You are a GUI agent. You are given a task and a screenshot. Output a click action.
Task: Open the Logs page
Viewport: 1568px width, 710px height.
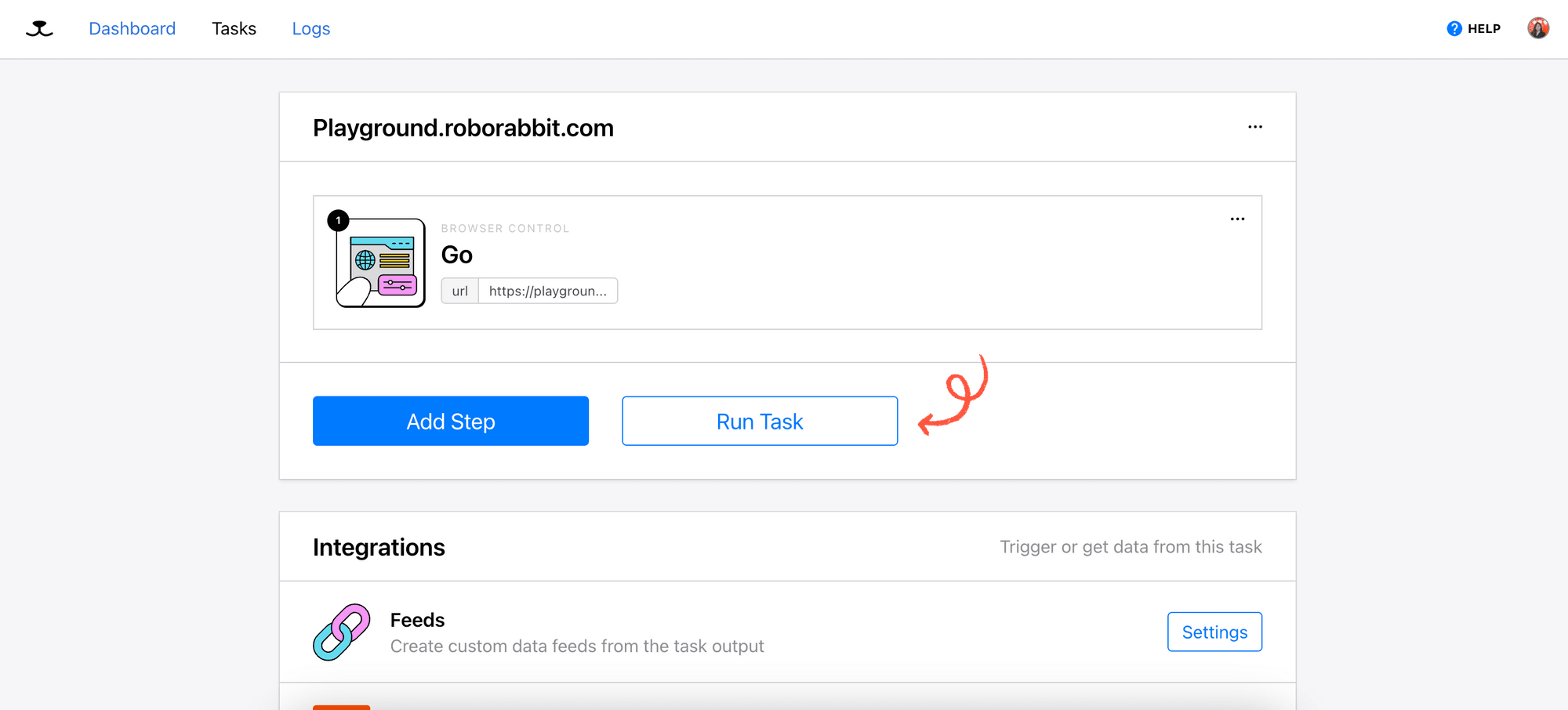pyautogui.click(x=310, y=28)
